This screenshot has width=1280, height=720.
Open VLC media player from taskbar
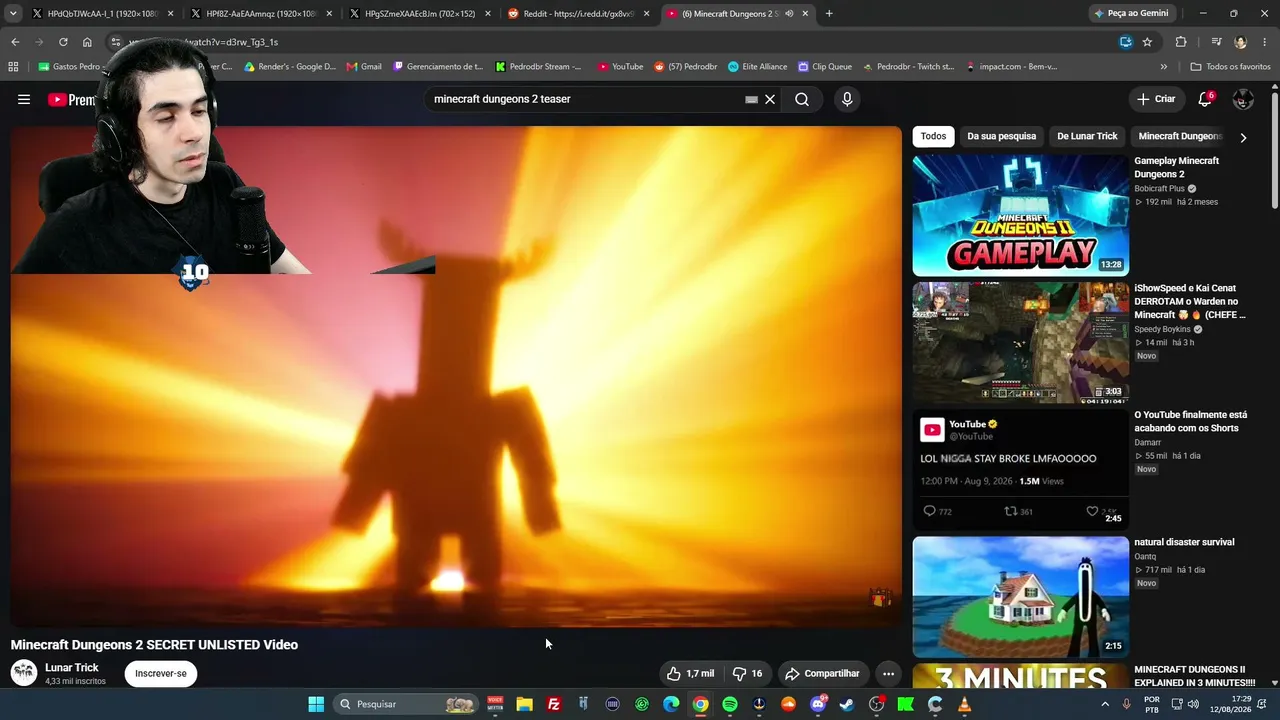(x=964, y=704)
